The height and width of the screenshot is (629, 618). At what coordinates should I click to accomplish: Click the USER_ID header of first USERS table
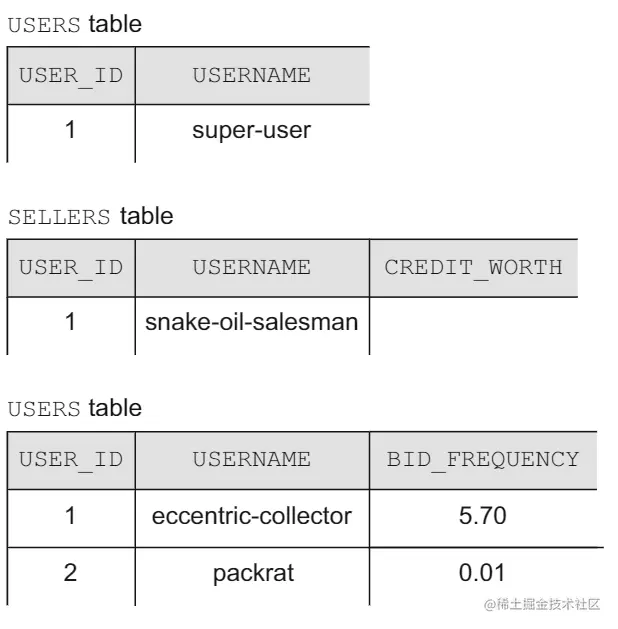(x=71, y=76)
